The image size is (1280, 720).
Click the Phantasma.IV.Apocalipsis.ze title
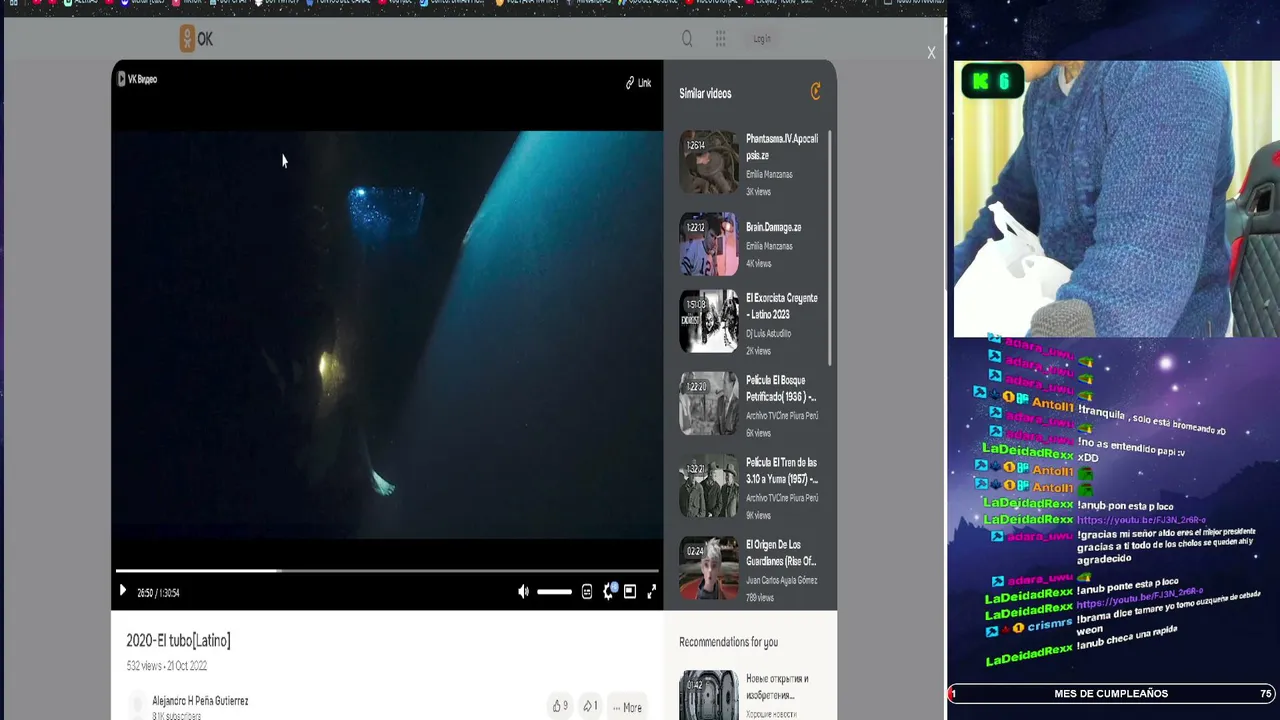click(x=782, y=147)
